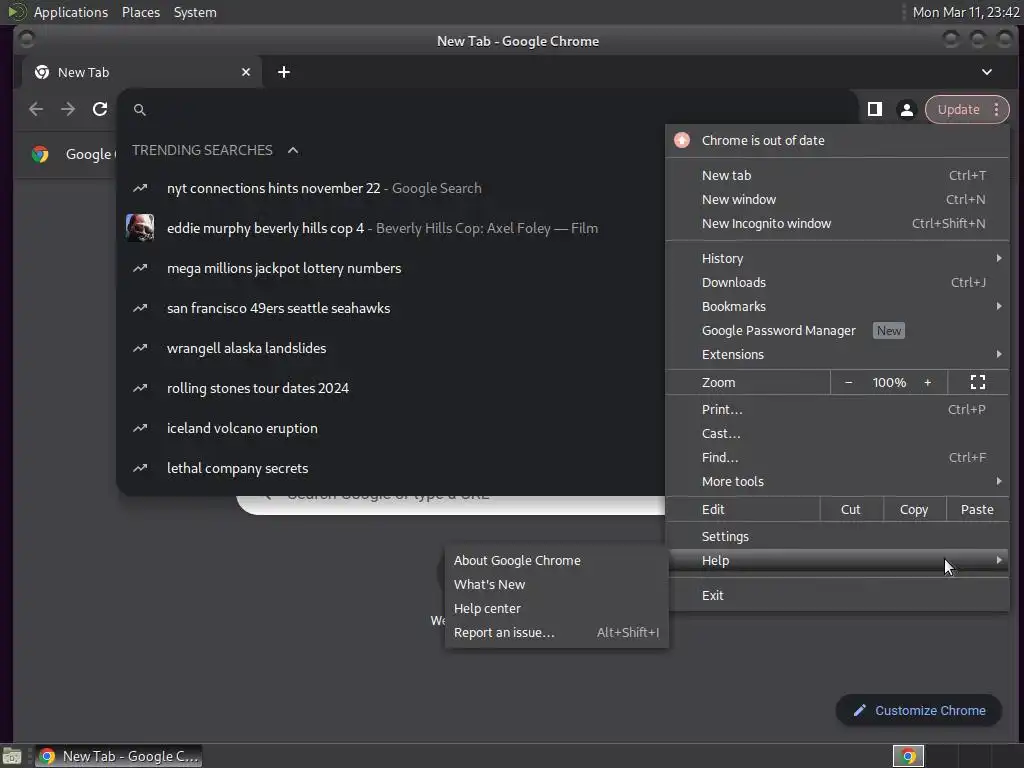Click the pencil icon on Customize Chrome
1024x768 pixels.
pyautogui.click(x=859, y=711)
